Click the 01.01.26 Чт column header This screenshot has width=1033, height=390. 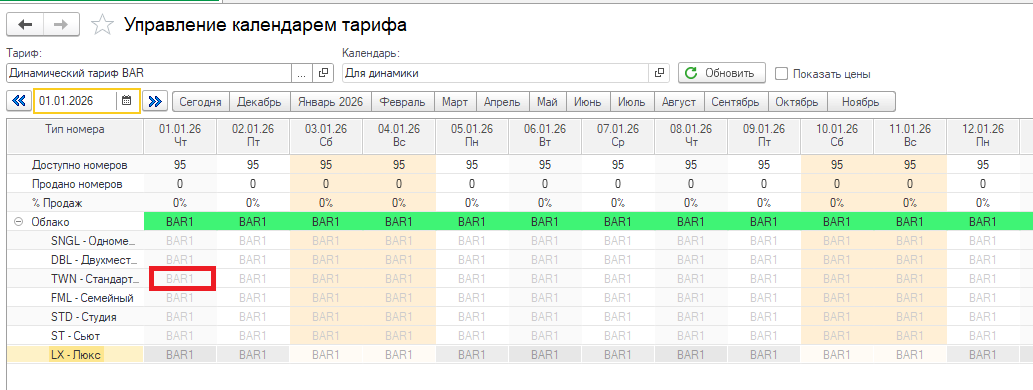tap(180, 136)
